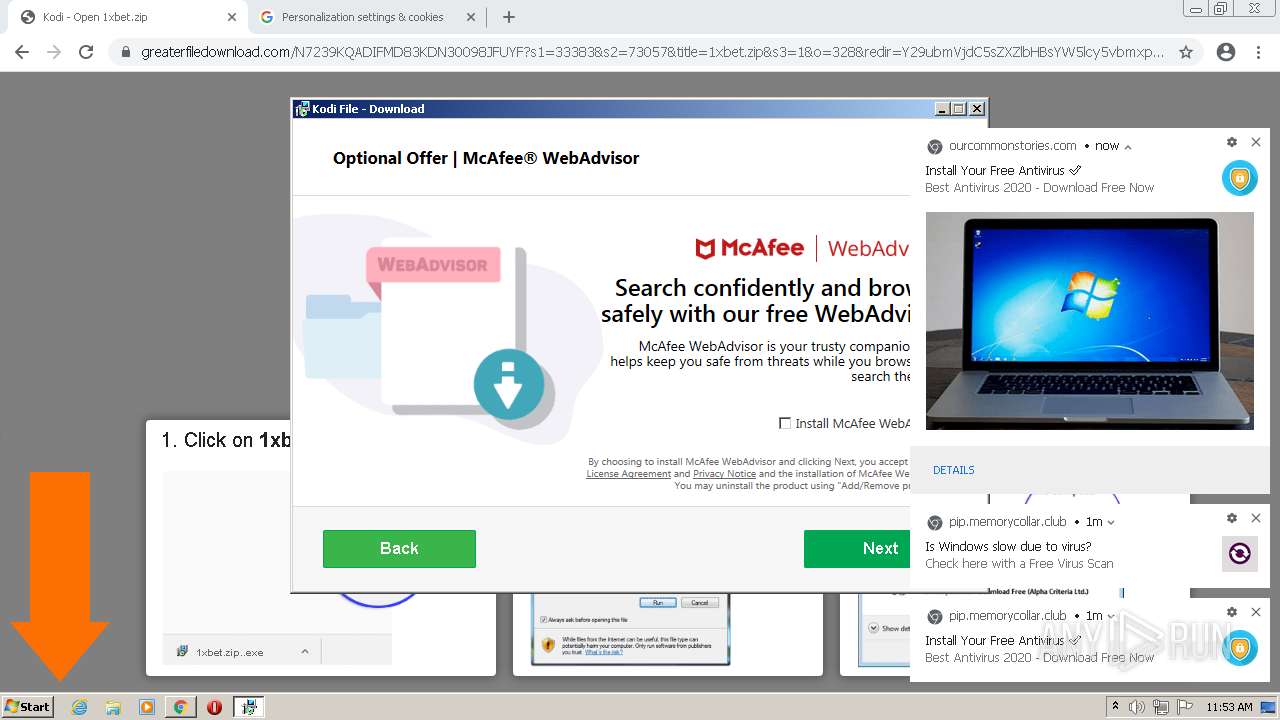Image resolution: width=1280 pixels, height=720 pixels.
Task: Reload the current page
Action: (x=86, y=52)
